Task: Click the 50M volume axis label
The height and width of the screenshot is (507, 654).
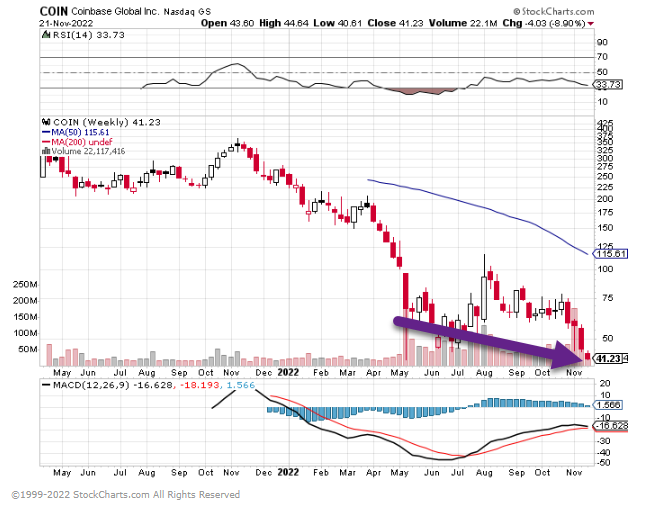Action: [x=28, y=349]
